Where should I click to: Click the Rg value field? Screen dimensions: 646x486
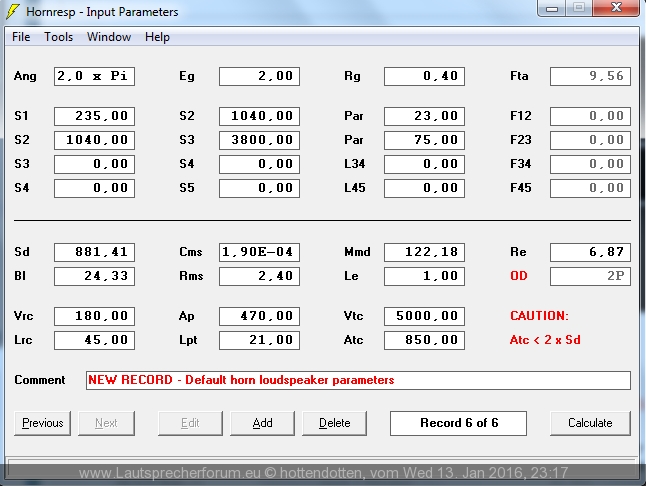pos(424,76)
